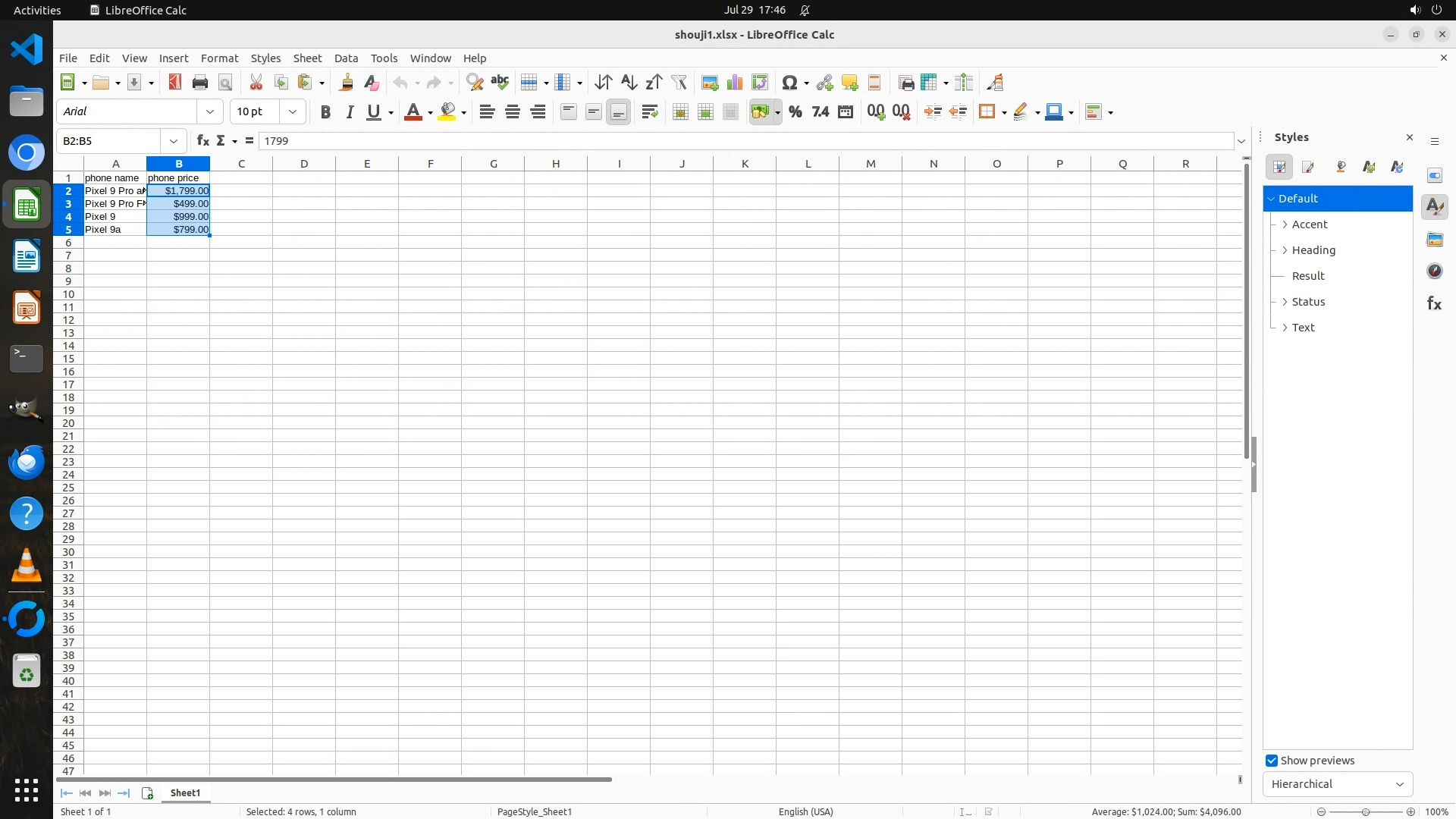Toggle Bold formatting
This screenshot has height=819, width=1456.
(x=325, y=112)
